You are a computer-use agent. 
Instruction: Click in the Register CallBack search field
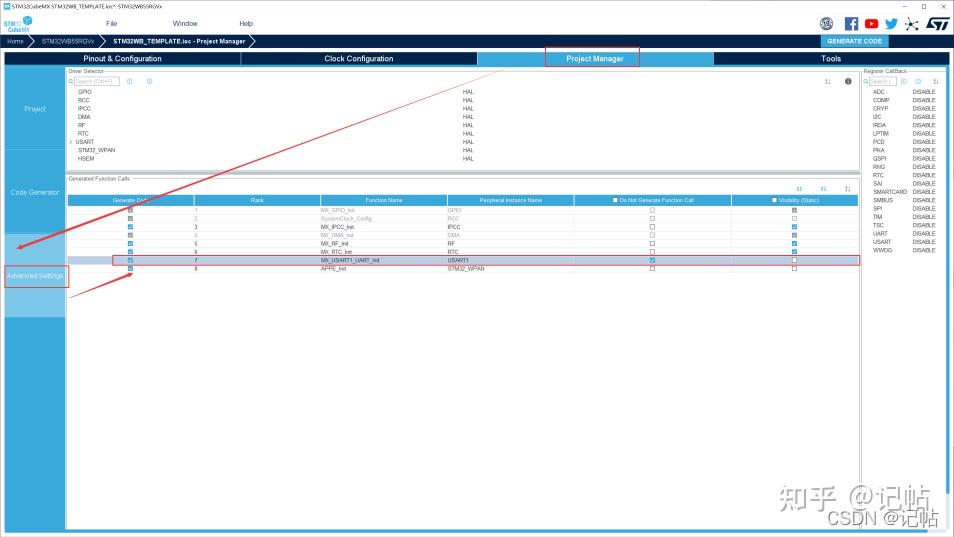pyautogui.click(x=882, y=81)
